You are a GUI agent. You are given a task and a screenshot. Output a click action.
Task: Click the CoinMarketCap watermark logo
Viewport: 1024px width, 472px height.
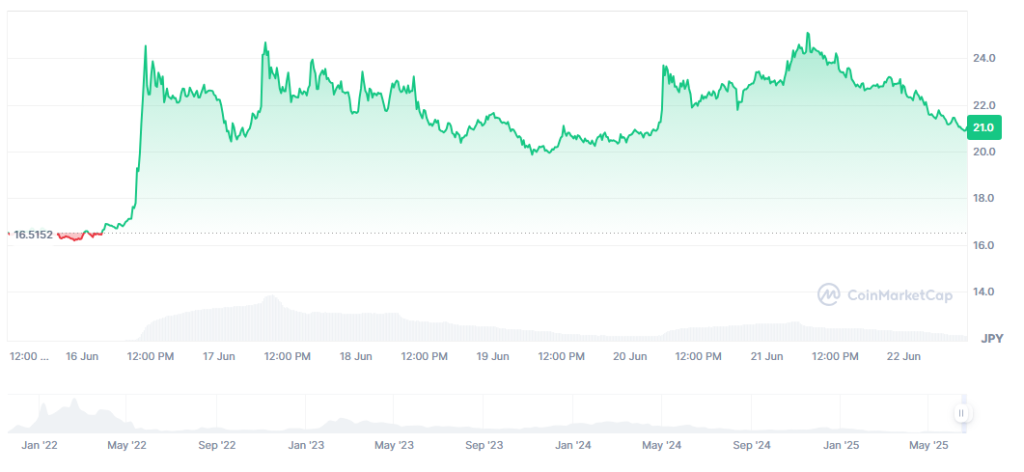(884, 294)
